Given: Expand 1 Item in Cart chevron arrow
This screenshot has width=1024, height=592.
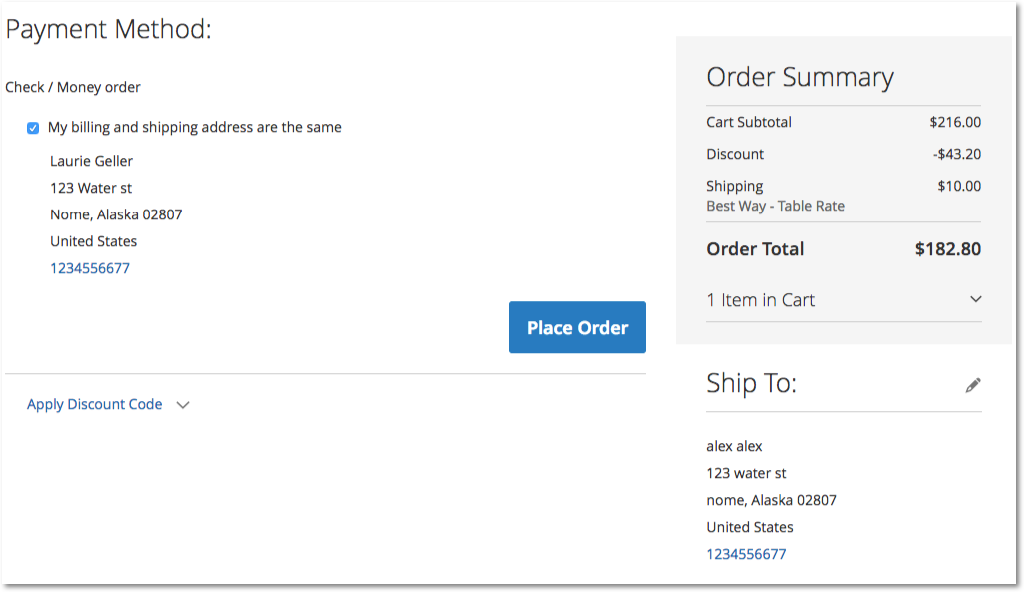Looking at the screenshot, I should point(976,299).
